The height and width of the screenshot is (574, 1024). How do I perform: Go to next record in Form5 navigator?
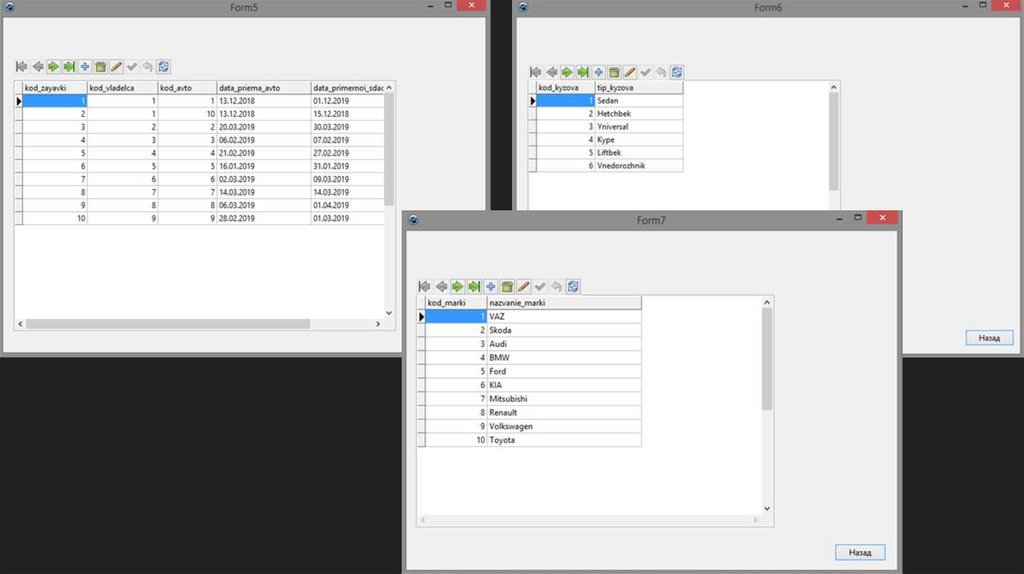[x=53, y=67]
